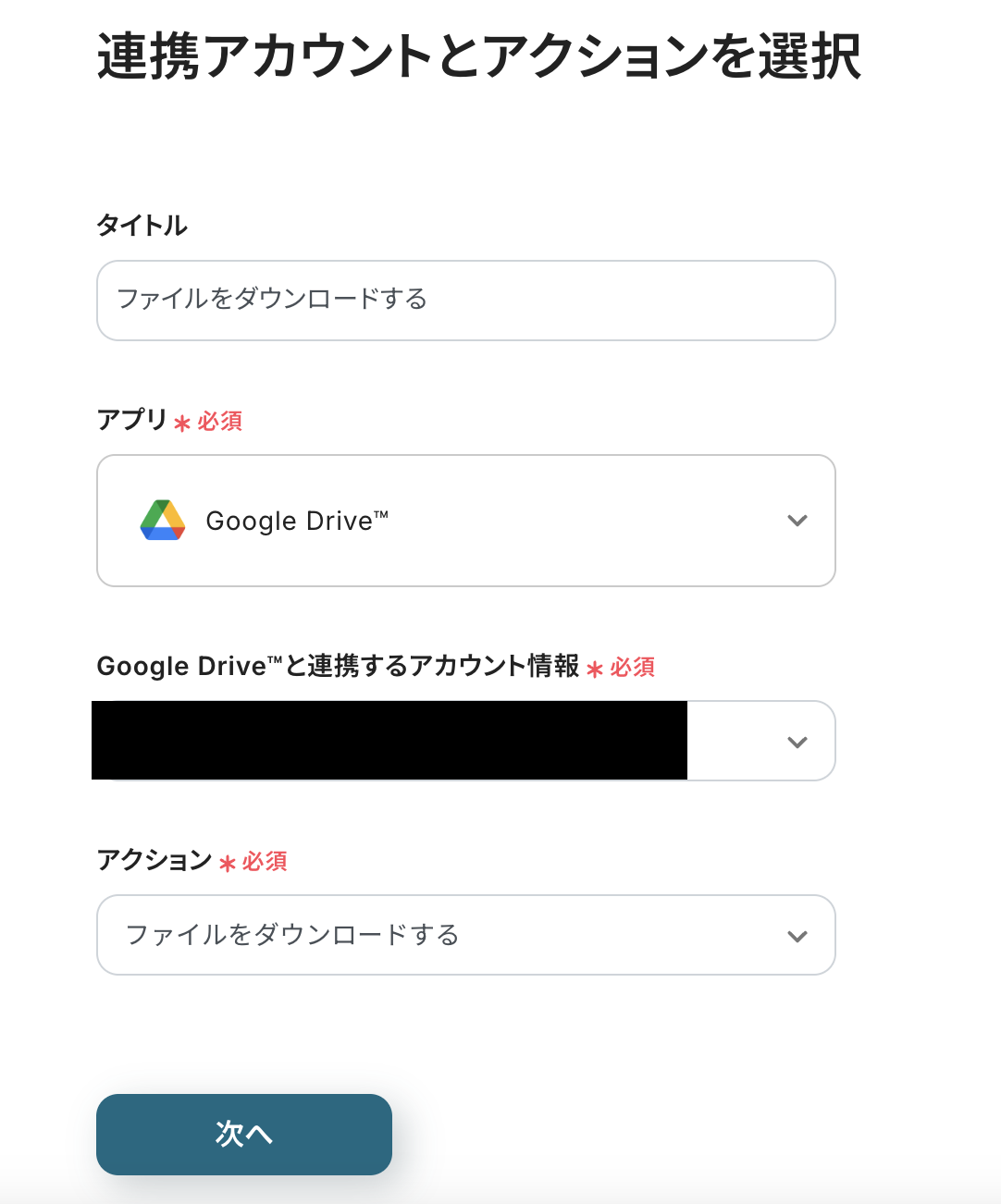Click the 必須 tag next to アカウント情報
This screenshot has height=1204, width=1001.
pos(633,667)
